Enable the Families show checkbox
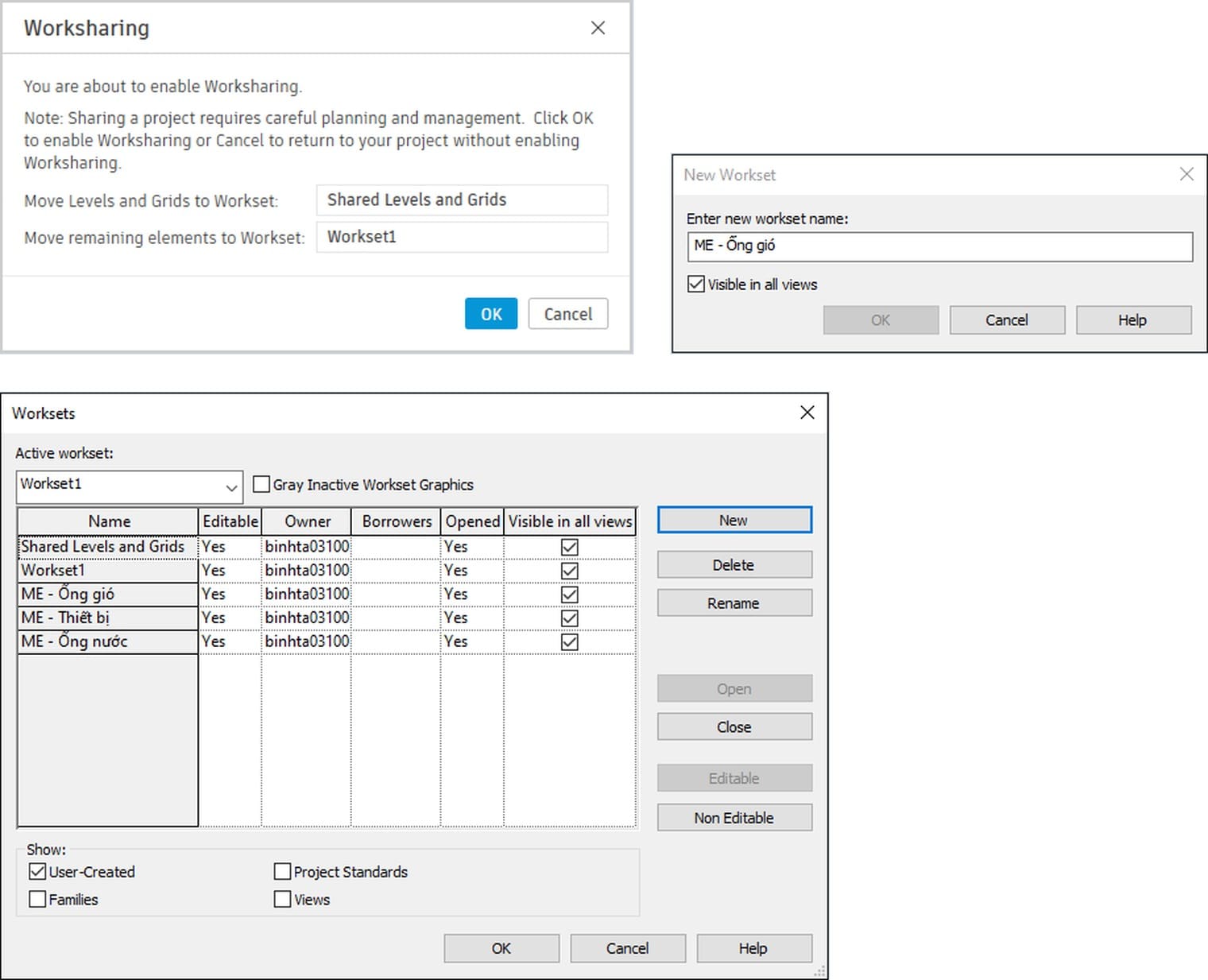This screenshot has height=980, width=1208. point(37,900)
